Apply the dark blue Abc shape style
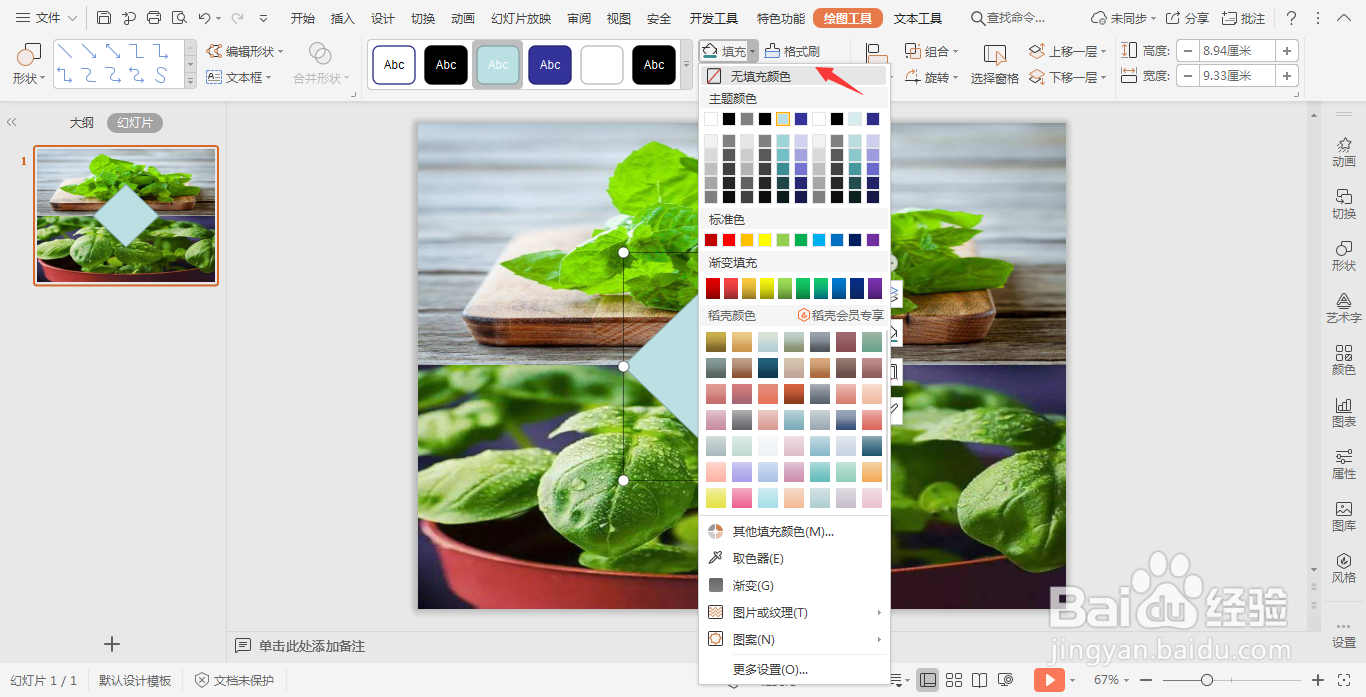1366x697 pixels. [550, 65]
